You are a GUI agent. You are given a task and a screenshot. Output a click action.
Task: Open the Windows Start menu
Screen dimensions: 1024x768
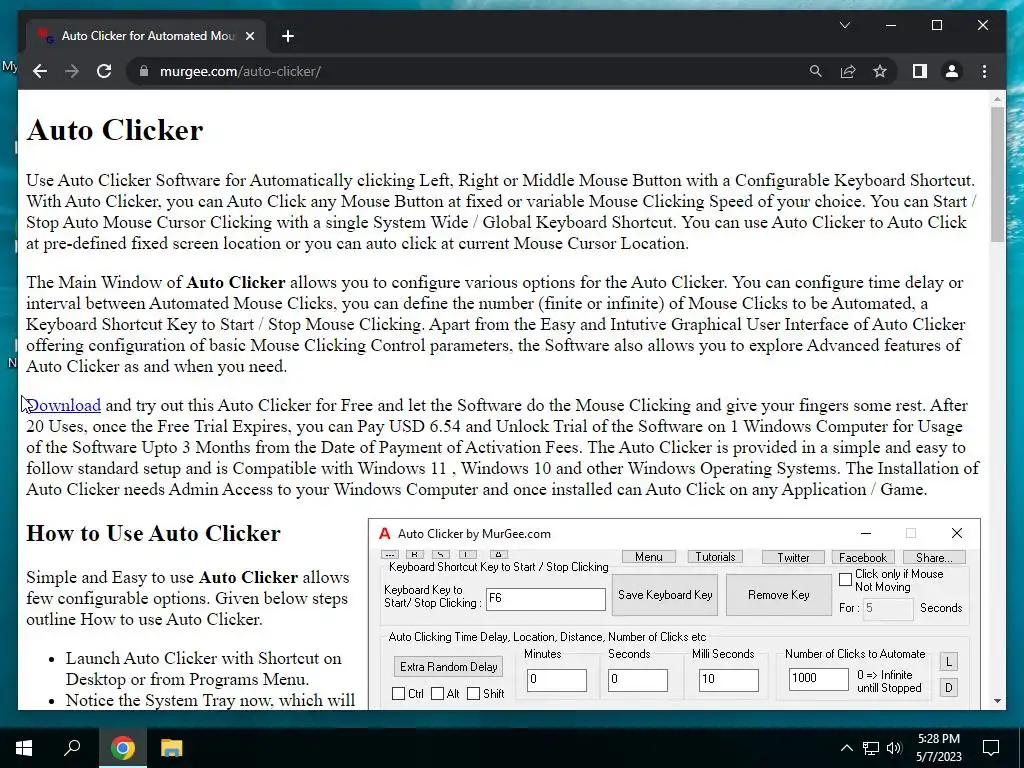(24, 748)
